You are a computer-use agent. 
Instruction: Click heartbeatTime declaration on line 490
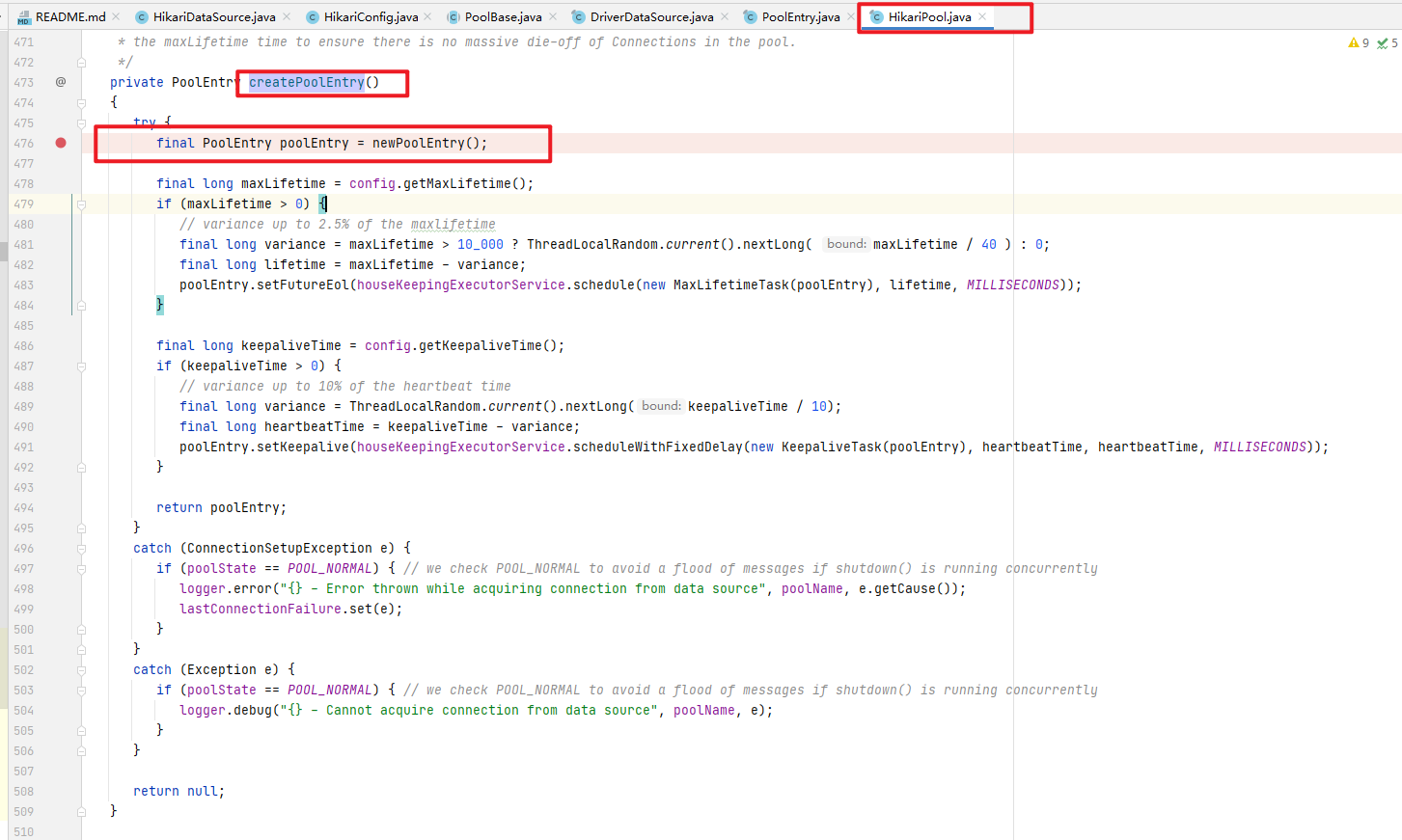point(315,426)
